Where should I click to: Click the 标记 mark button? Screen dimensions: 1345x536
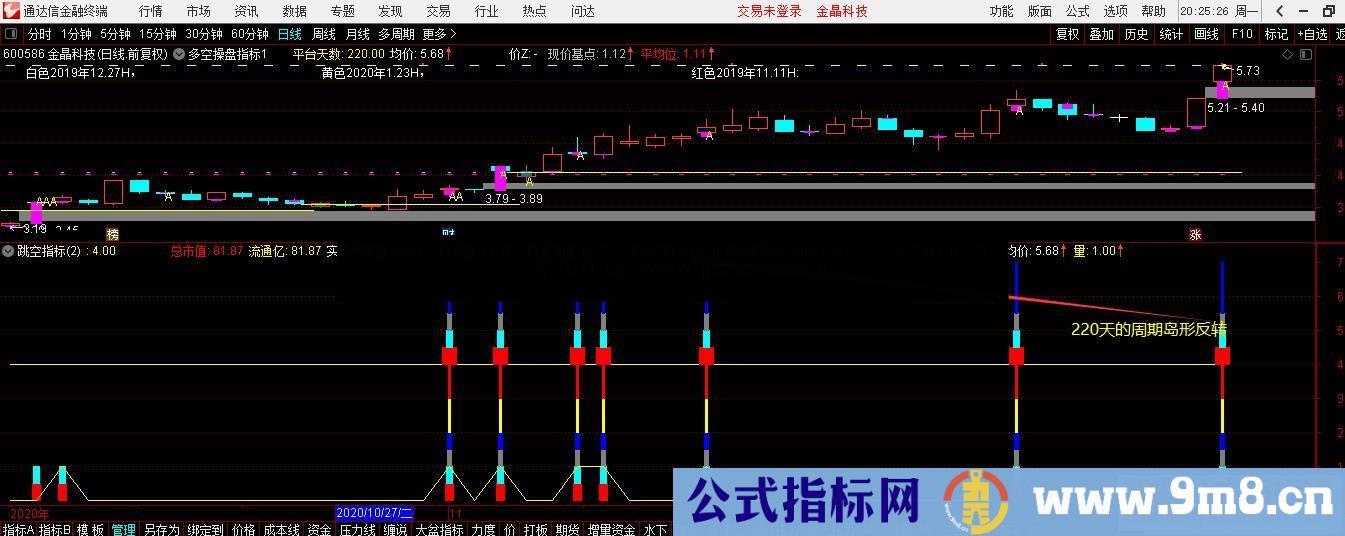[x=1276, y=34]
